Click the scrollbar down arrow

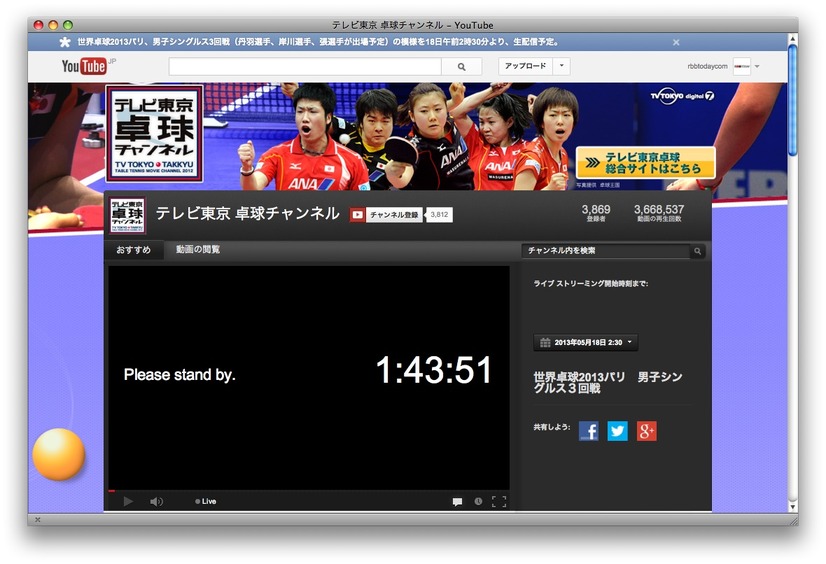coord(792,507)
